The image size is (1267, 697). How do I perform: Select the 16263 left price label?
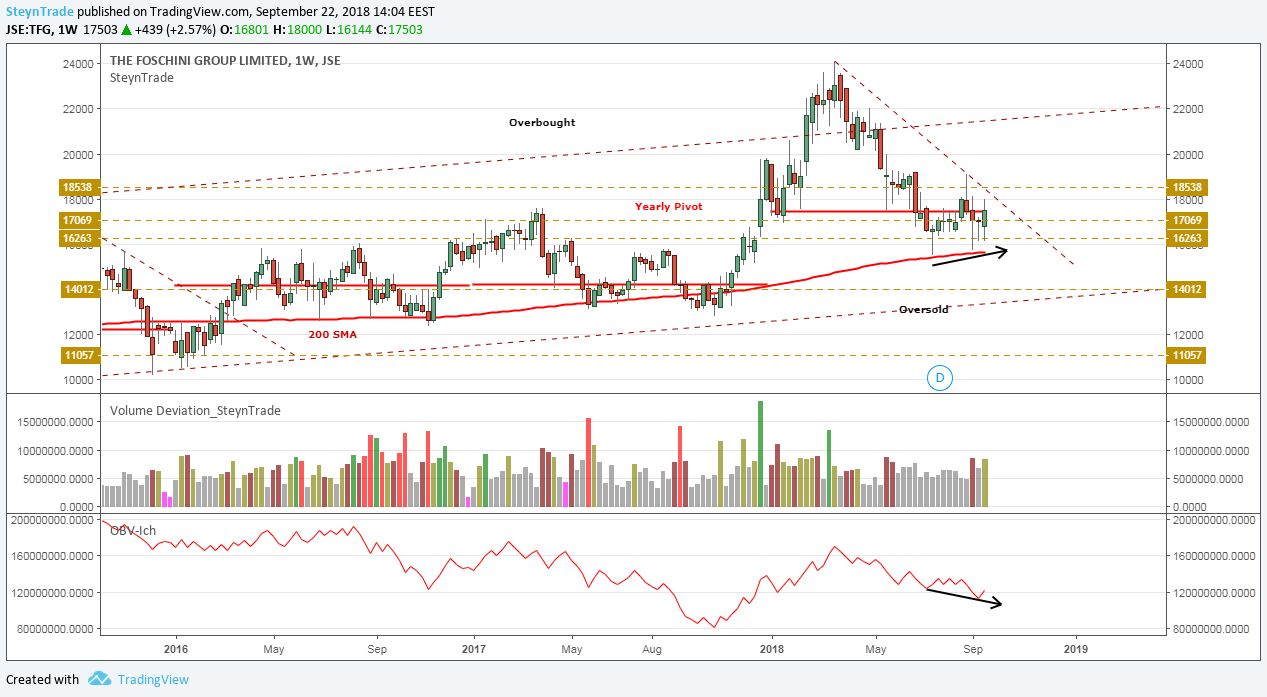pos(82,238)
